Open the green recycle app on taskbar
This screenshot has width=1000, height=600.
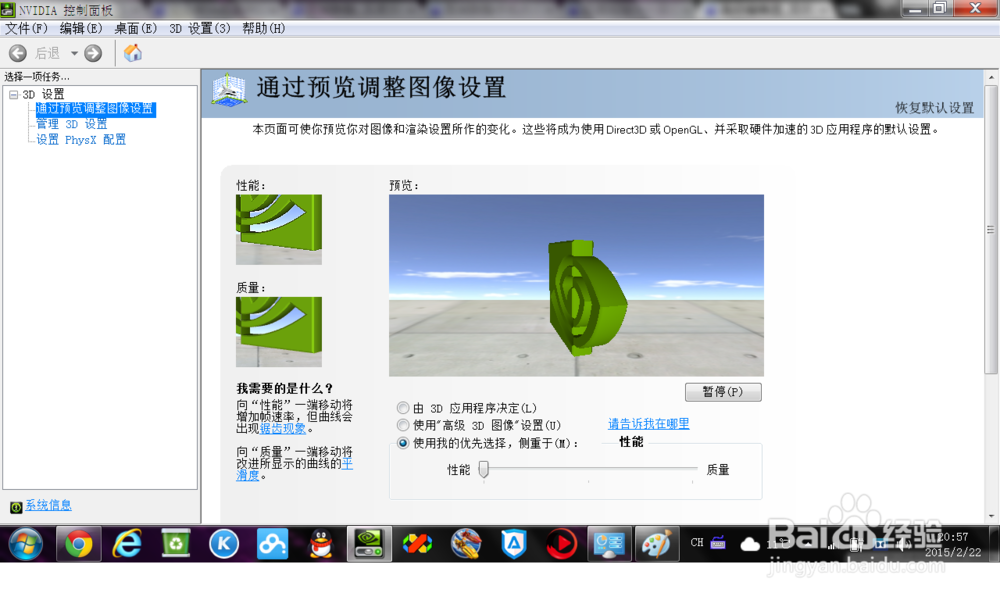click(175, 545)
